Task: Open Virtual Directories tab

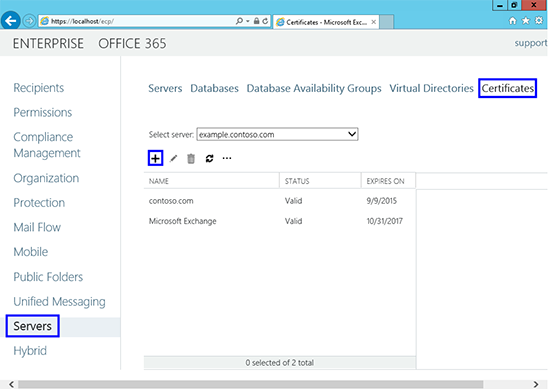Action: click(431, 88)
